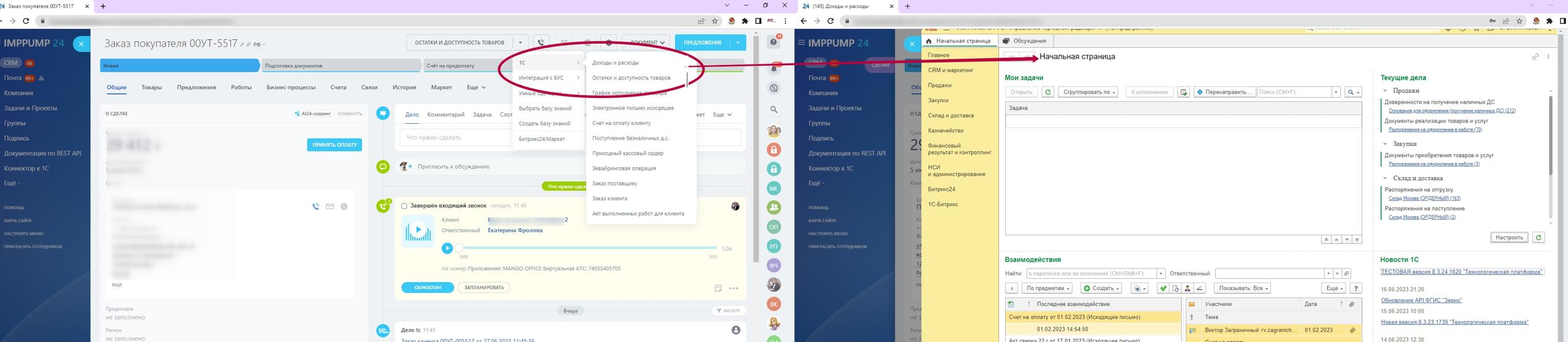Viewport: 1568px width, 342px height.
Task: Select Доходы и расходы menu item
Action: (615, 63)
